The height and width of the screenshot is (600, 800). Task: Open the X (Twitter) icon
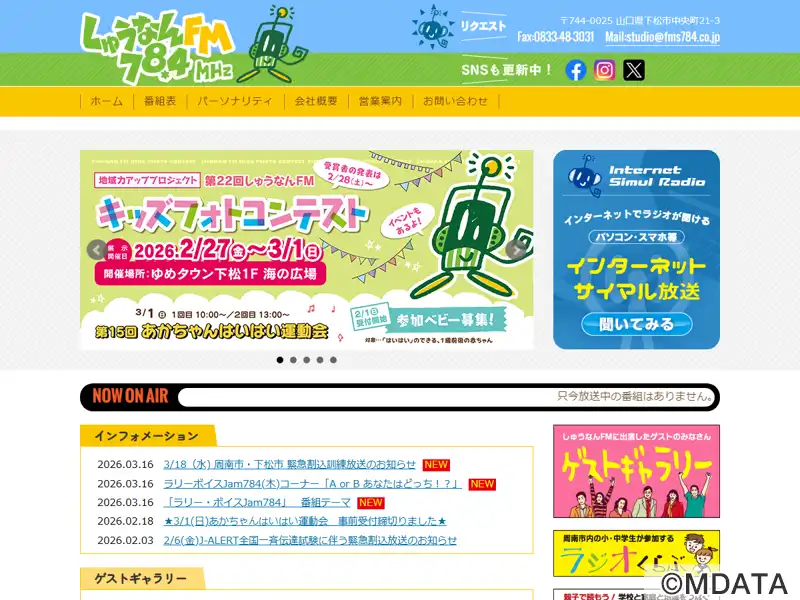[x=634, y=70]
